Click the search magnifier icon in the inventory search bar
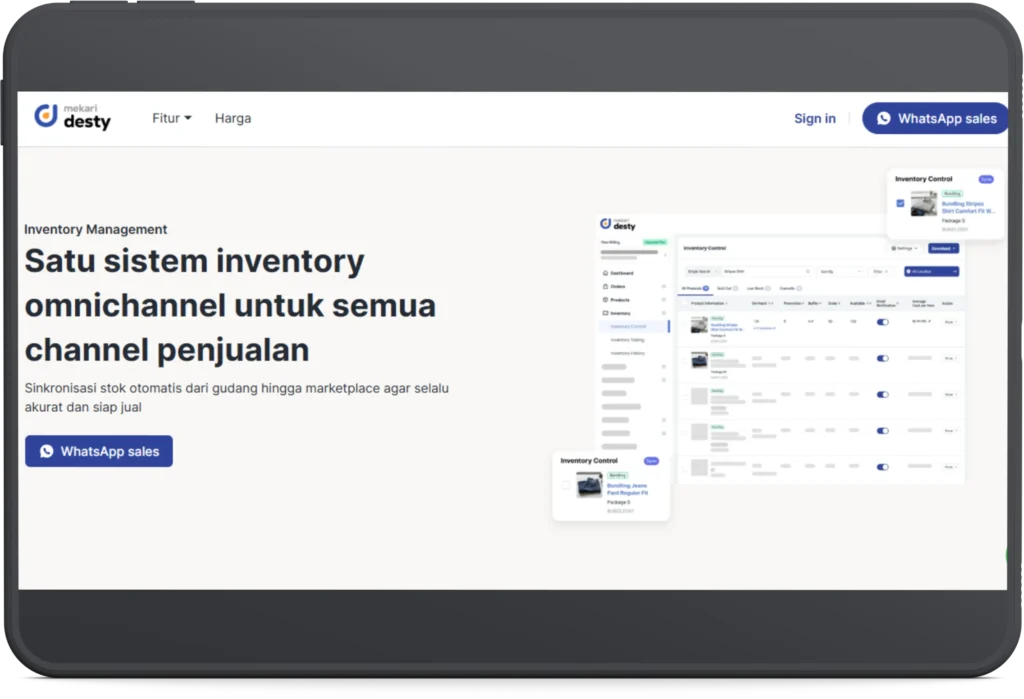This screenshot has width=1024, height=699. (x=806, y=271)
